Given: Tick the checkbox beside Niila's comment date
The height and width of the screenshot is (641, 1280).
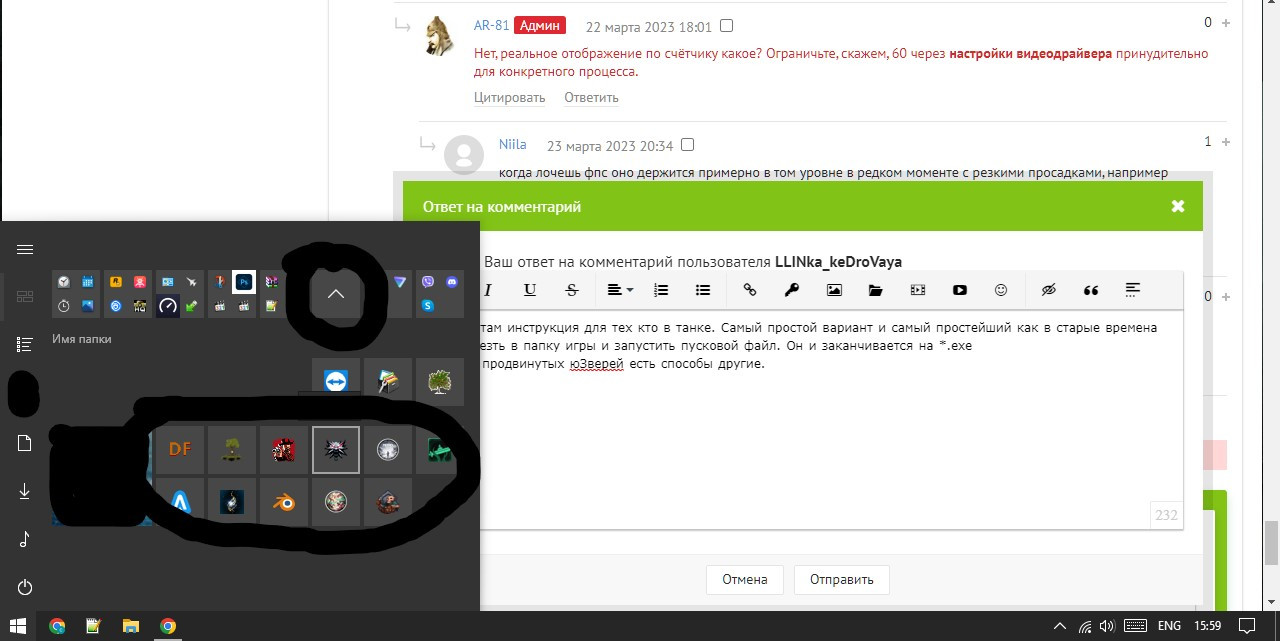Looking at the screenshot, I should click(x=687, y=145).
